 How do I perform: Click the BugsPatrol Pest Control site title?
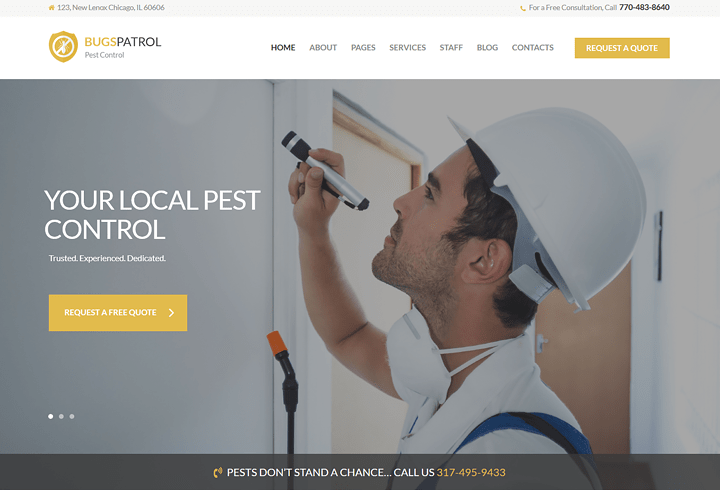[123, 47]
